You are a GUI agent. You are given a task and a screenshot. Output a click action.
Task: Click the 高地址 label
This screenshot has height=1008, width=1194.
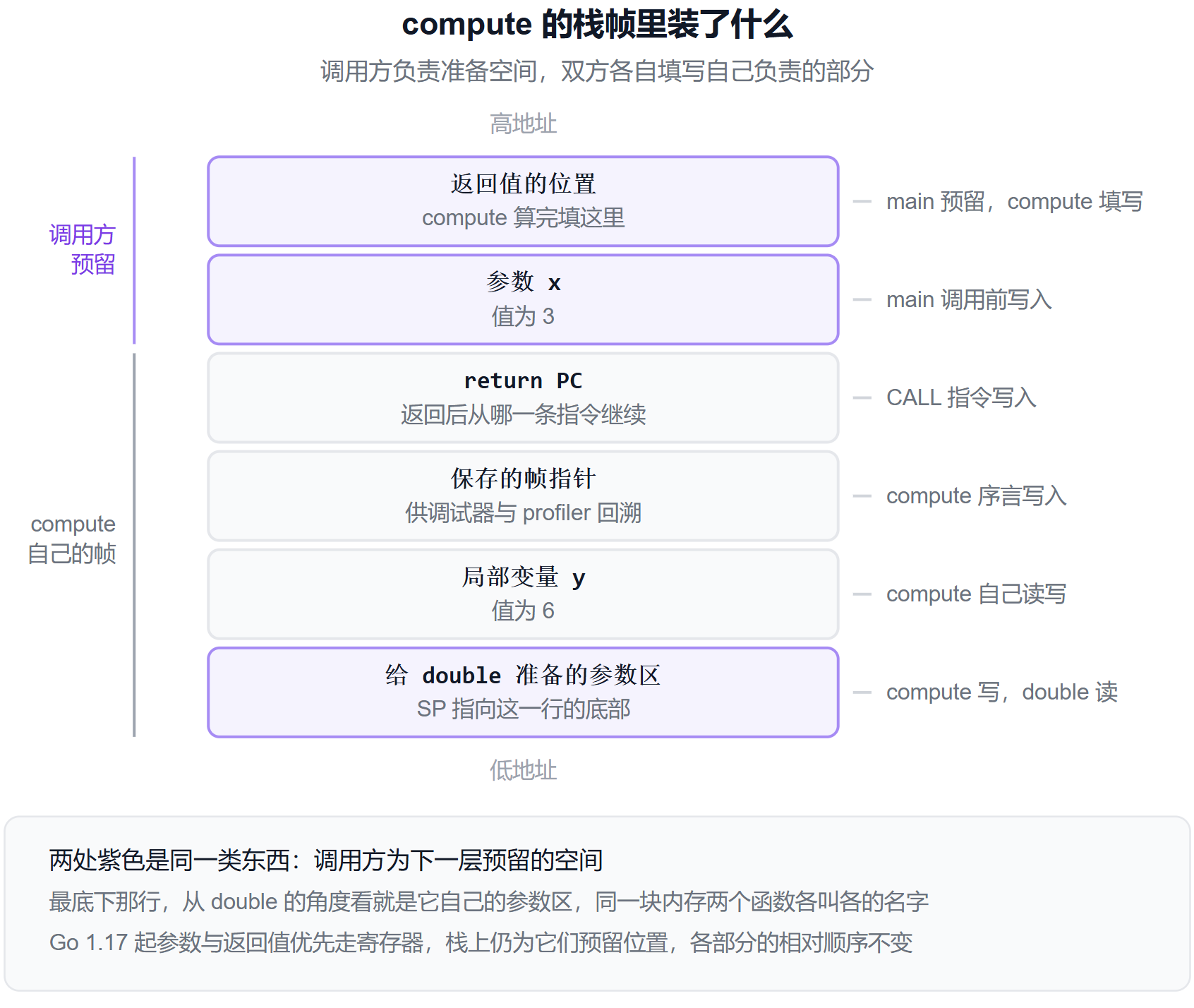[523, 124]
